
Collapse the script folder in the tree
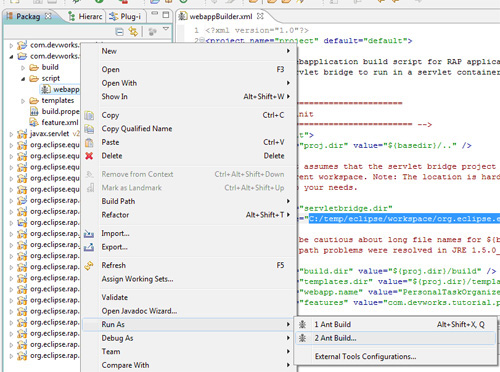pyautogui.click(x=23, y=79)
